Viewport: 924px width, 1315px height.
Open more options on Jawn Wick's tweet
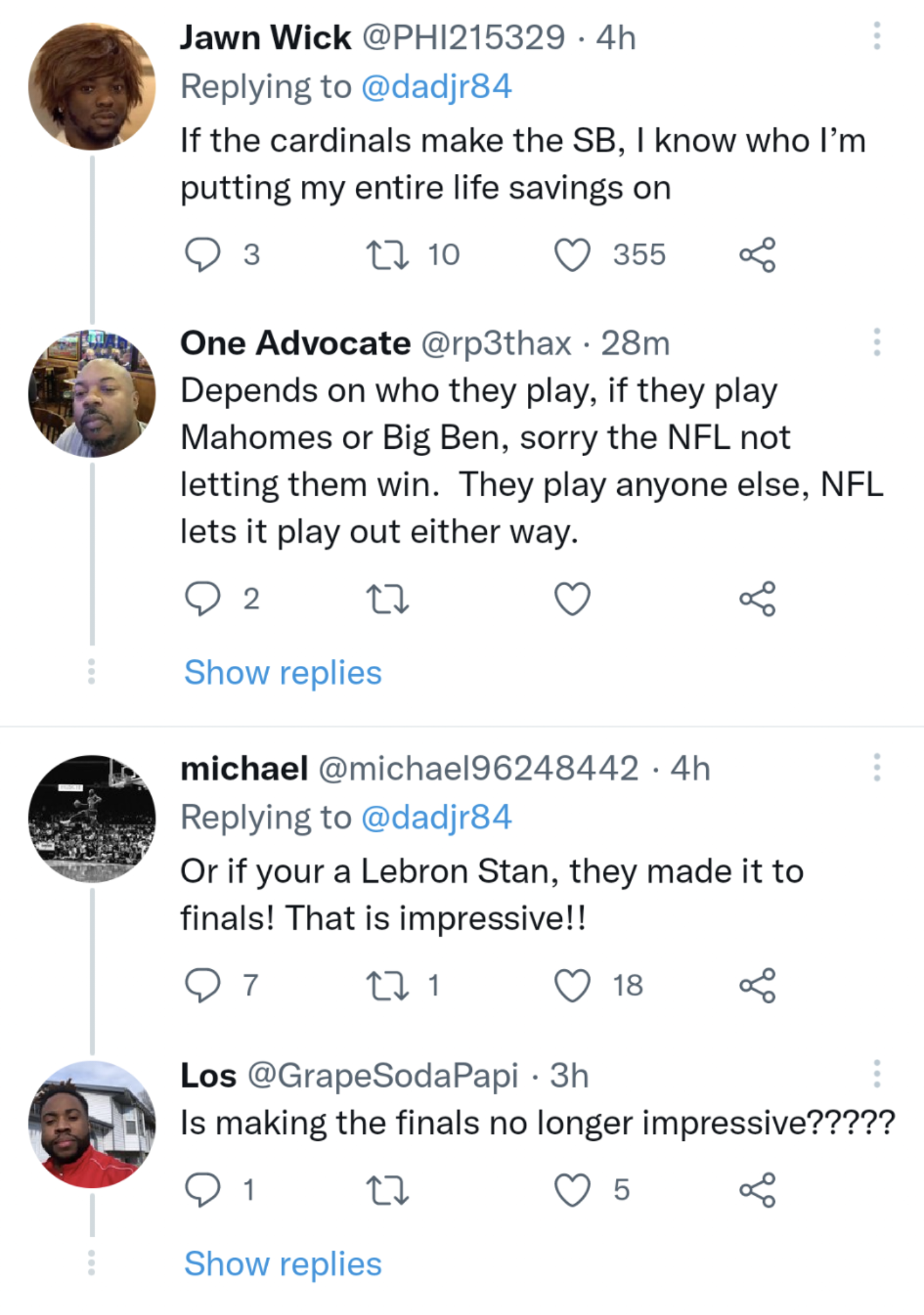pos(876,36)
